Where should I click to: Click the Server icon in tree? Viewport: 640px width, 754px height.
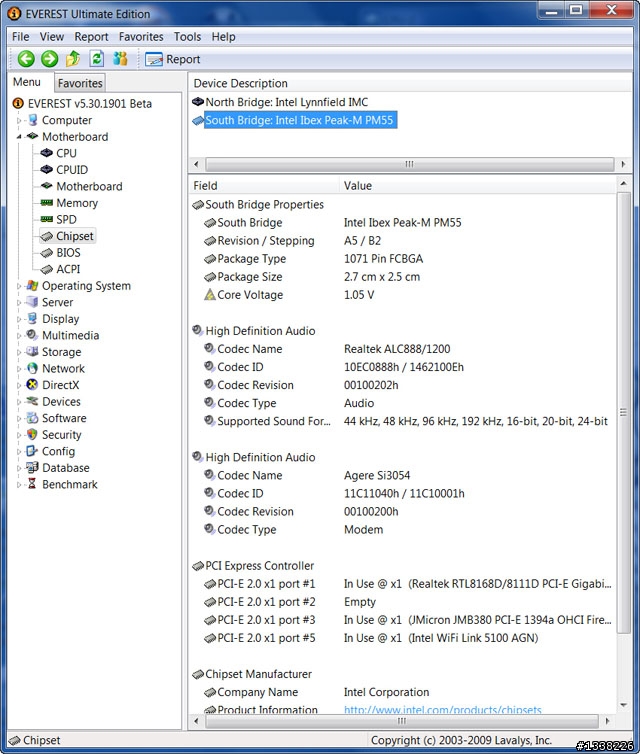32,302
